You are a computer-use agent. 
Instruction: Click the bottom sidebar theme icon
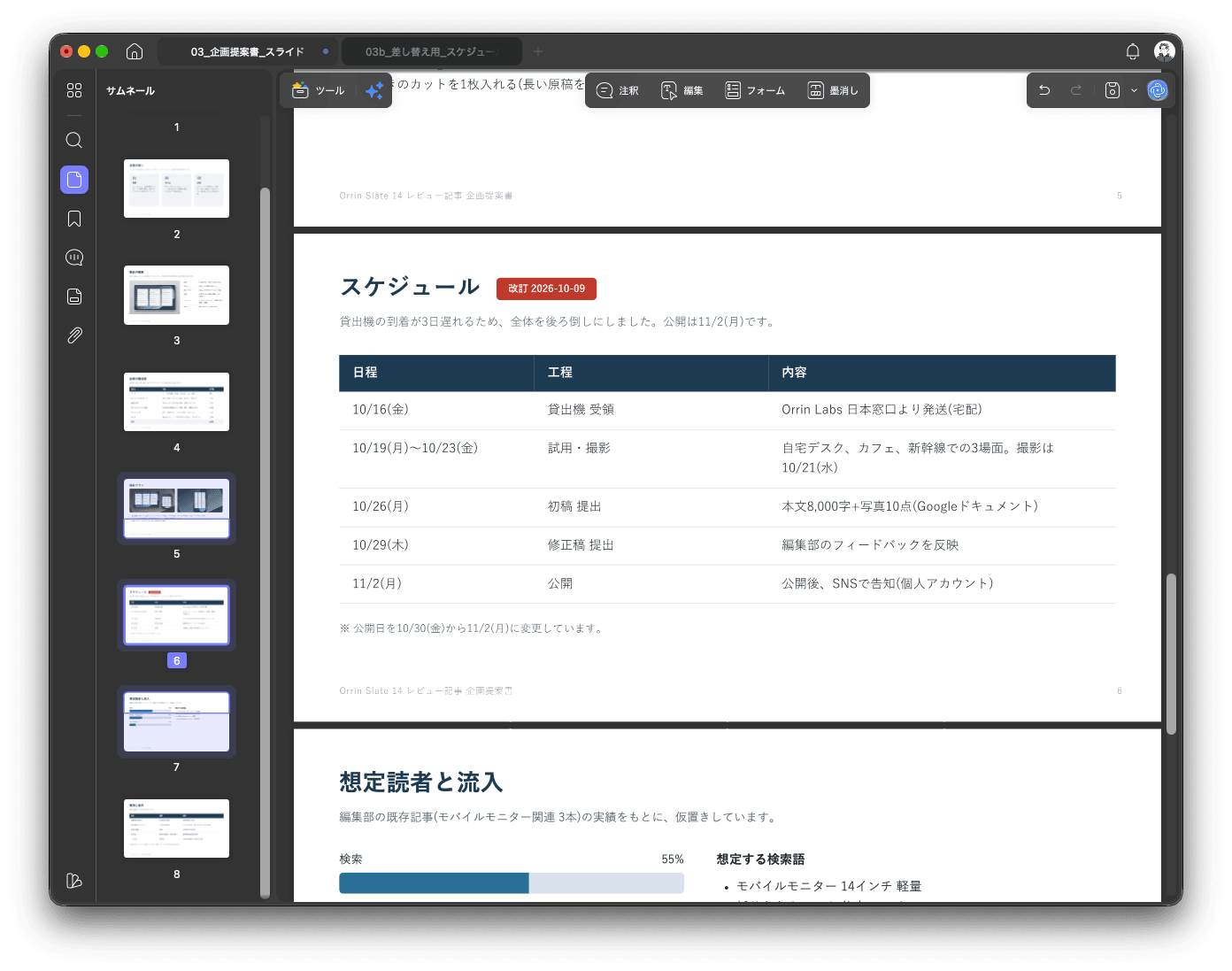pos(74,881)
